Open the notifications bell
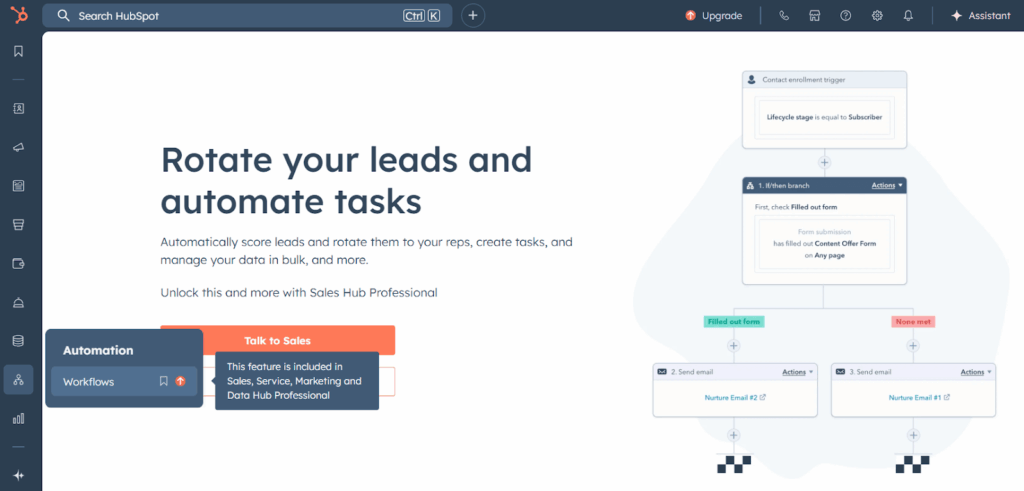This screenshot has height=491, width=1024. click(x=908, y=16)
